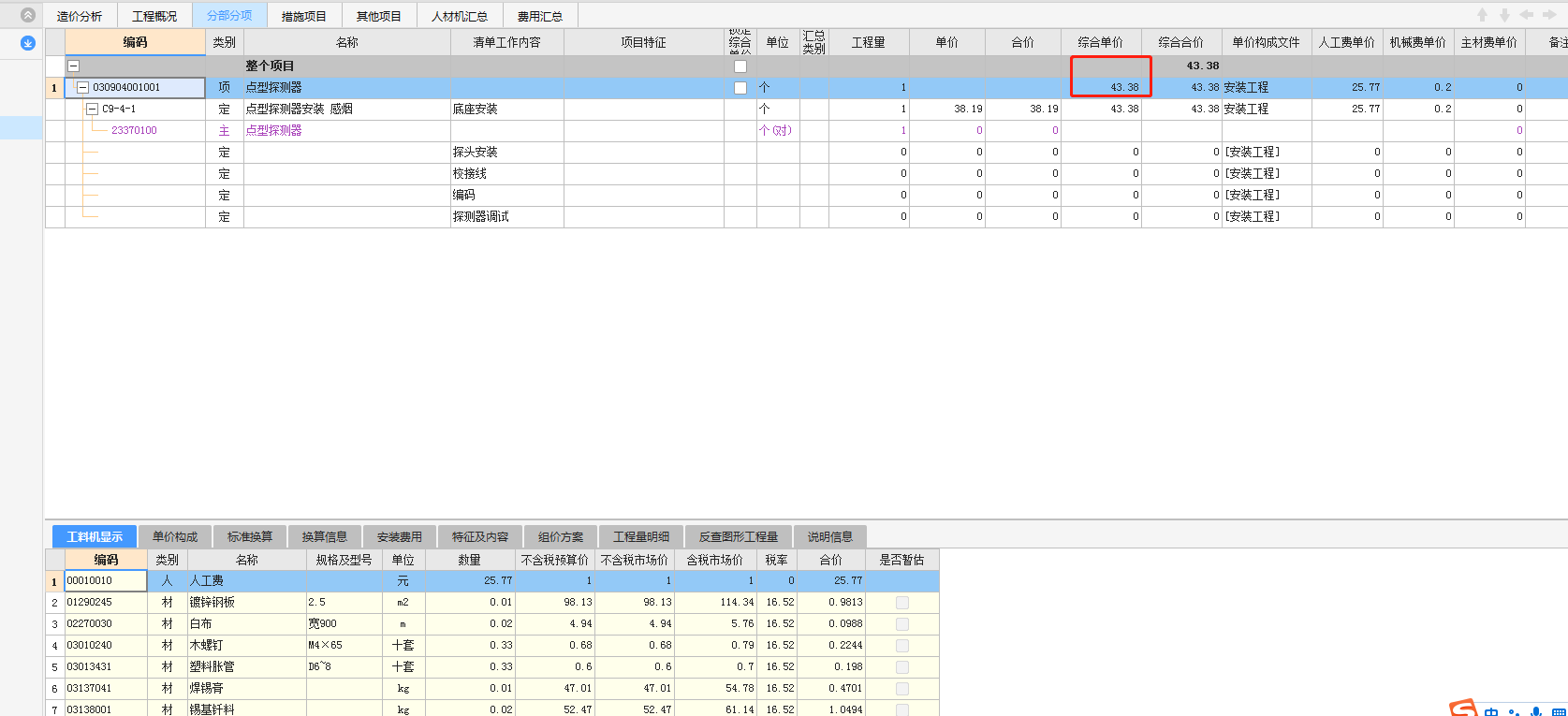Click the 编码 column header in upper table
The height and width of the screenshot is (716, 1568).
coord(135,42)
